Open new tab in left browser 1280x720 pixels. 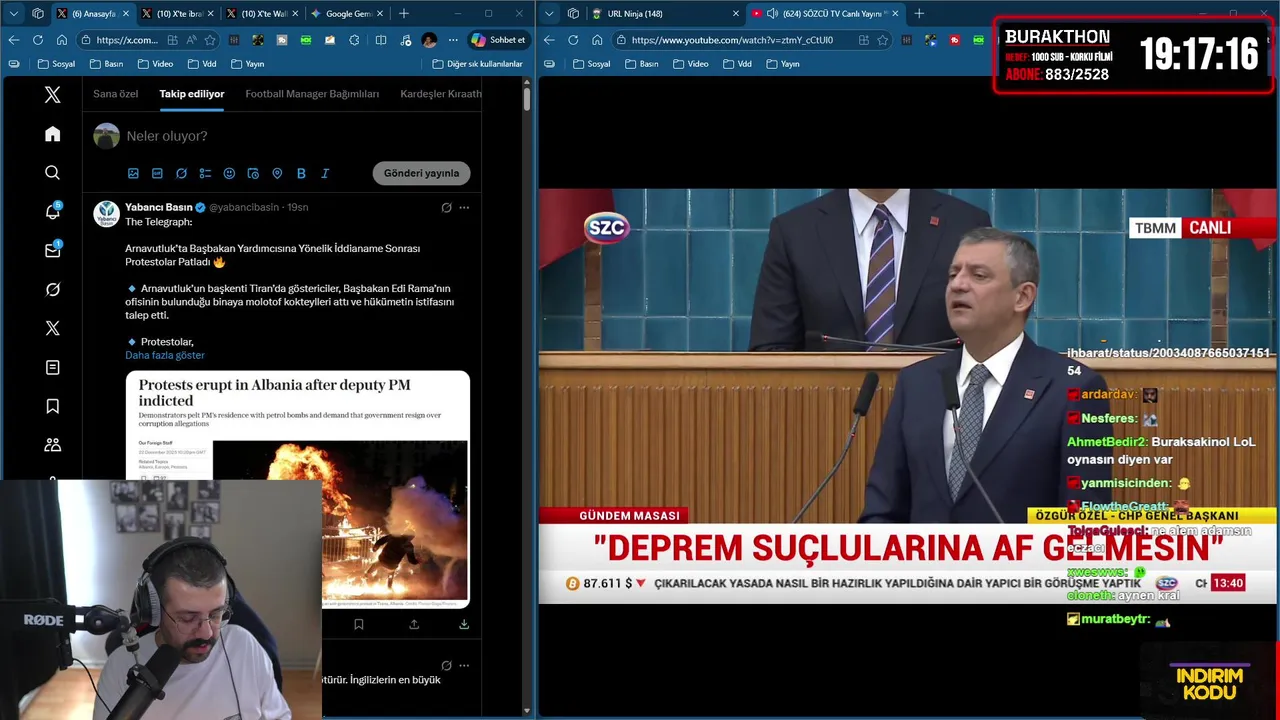(x=404, y=13)
